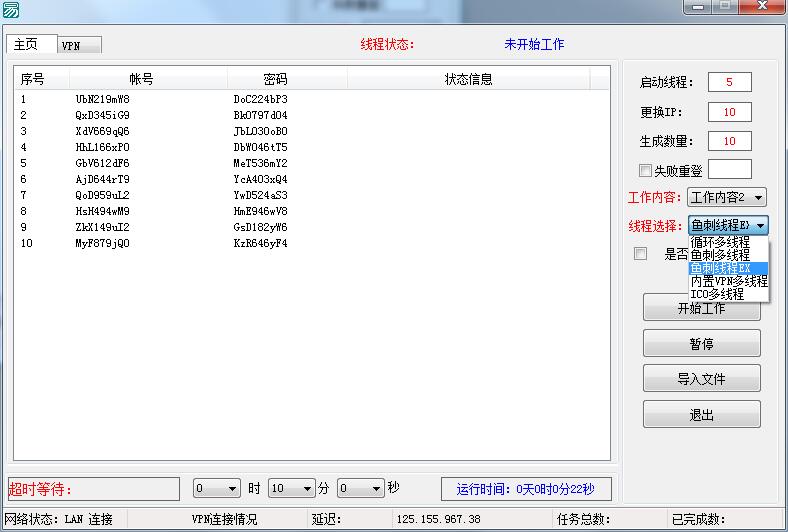Choose 循环多线程 from the list
788x532 pixels.
720,242
